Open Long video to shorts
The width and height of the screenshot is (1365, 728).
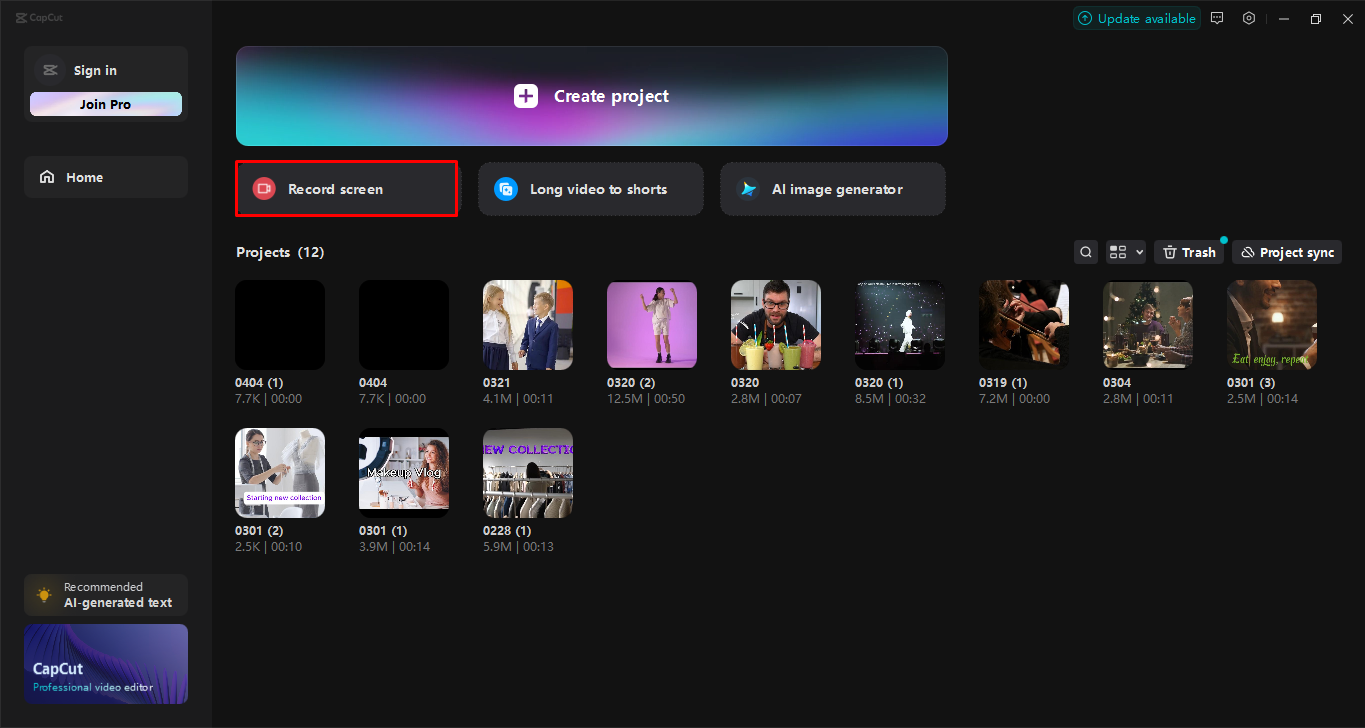pos(591,189)
